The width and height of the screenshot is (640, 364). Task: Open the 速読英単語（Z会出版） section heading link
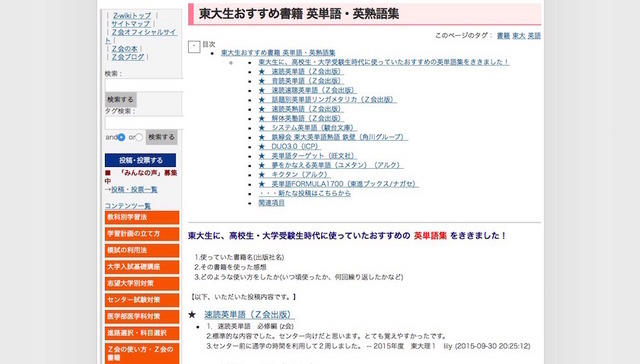(249, 315)
